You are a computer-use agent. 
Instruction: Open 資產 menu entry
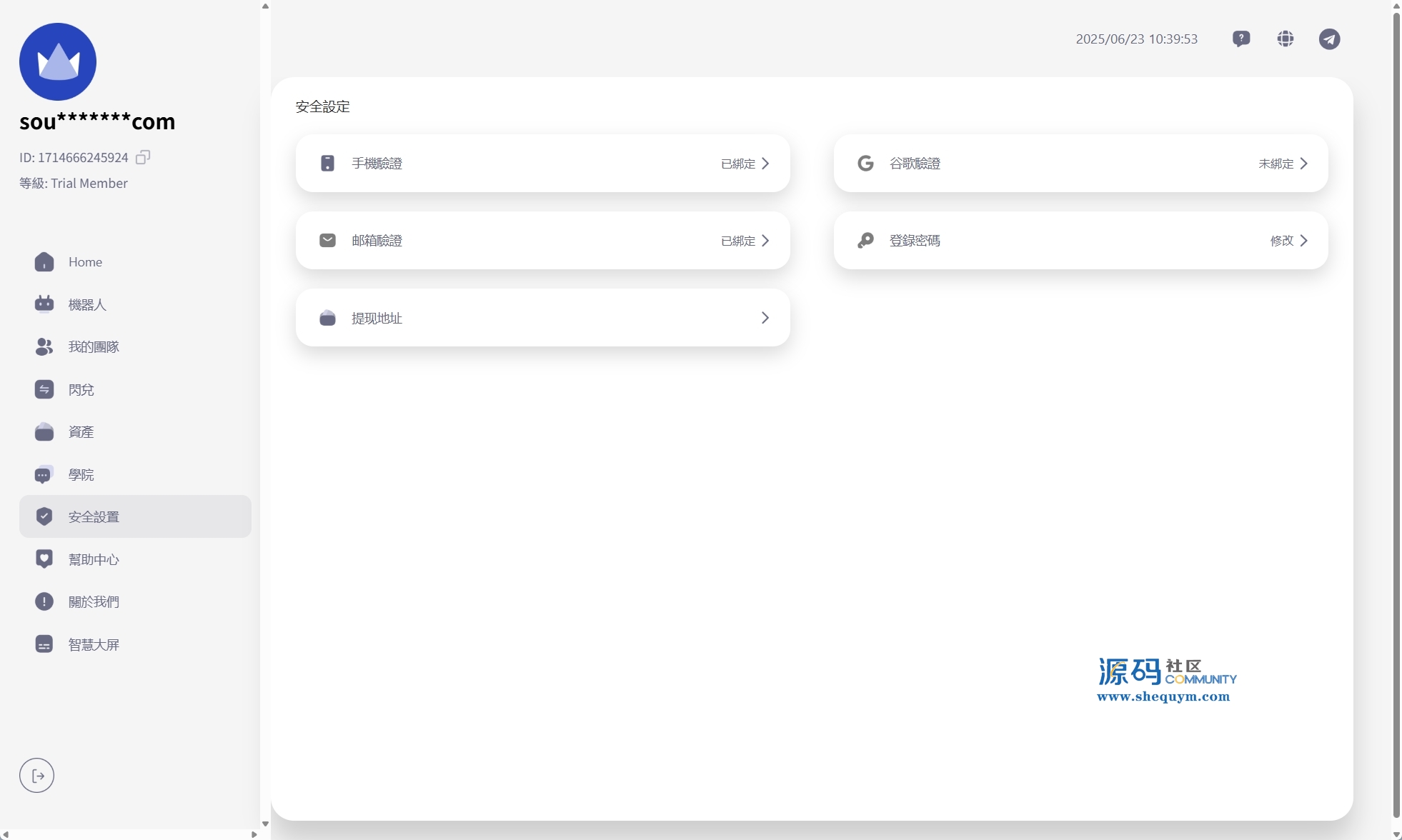(x=81, y=432)
